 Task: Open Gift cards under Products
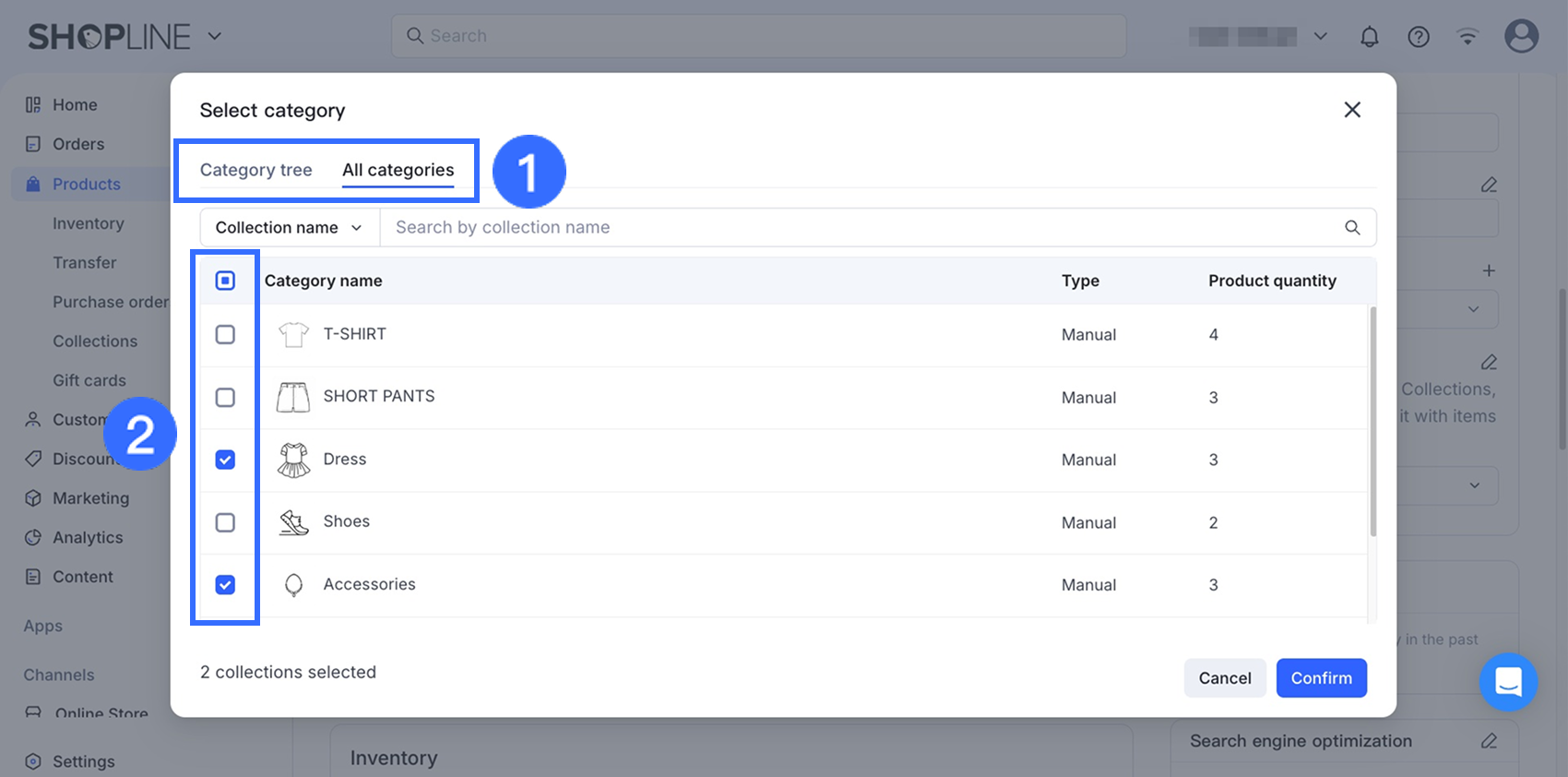(x=89, y=380)
